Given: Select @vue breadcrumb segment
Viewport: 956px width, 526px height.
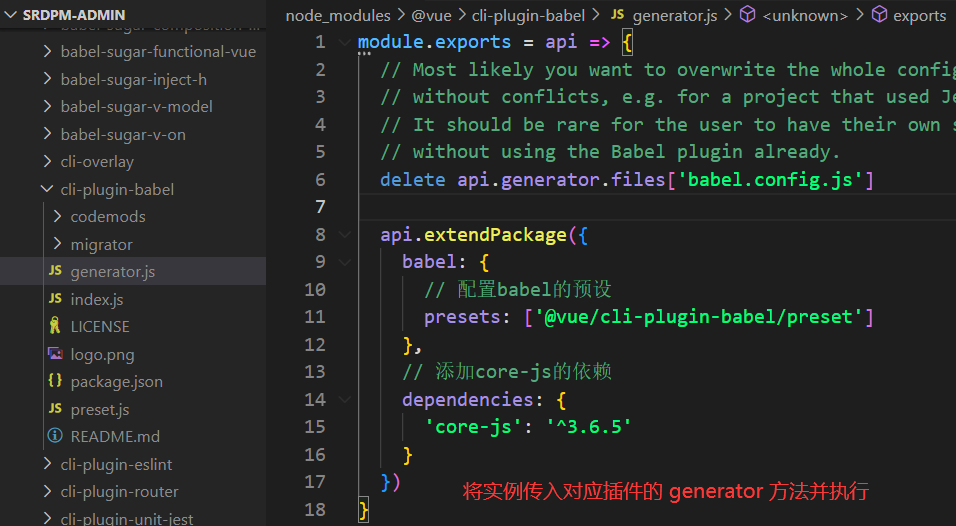Looking at the screenshot, I should point(432,15).
